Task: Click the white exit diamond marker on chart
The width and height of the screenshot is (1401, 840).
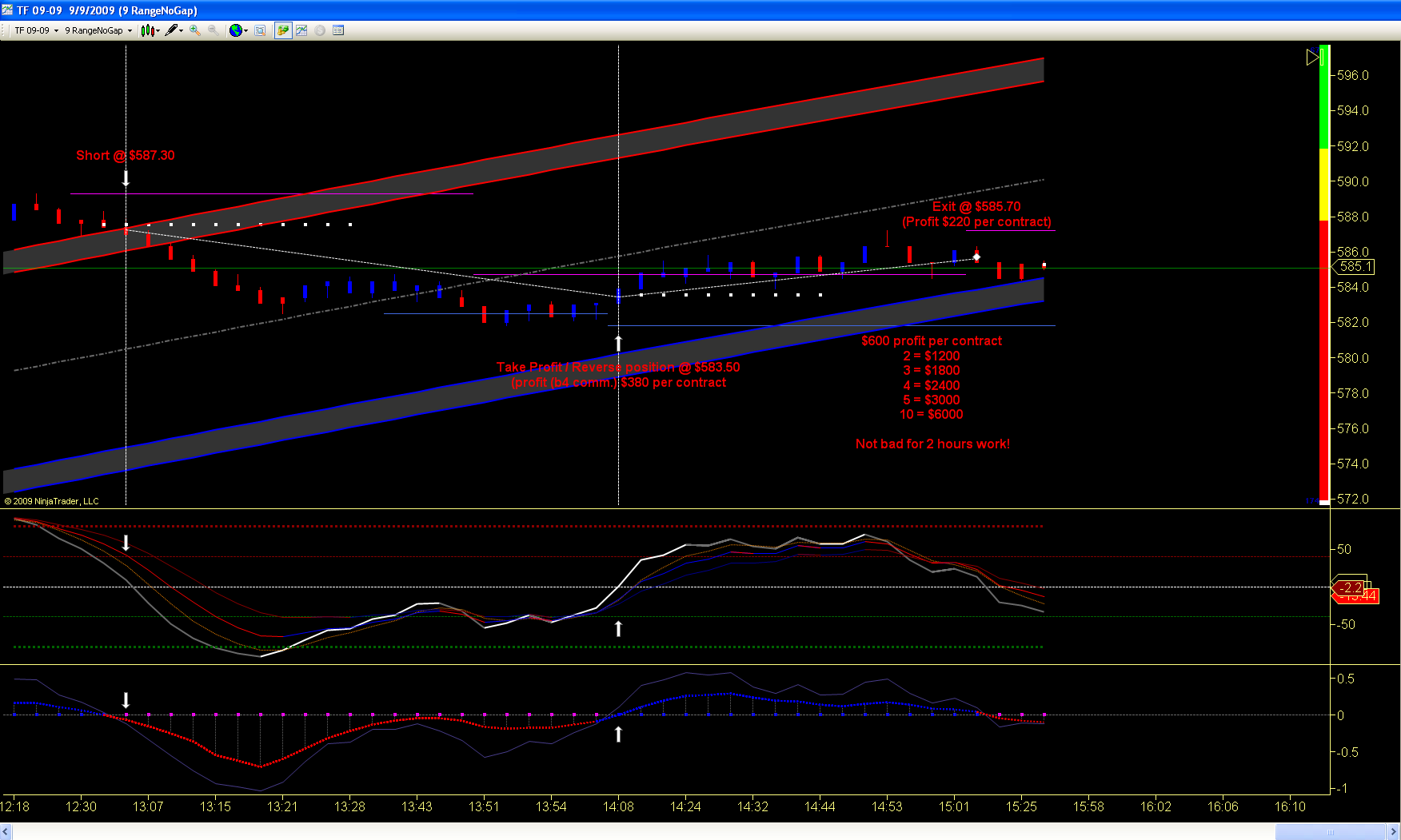Action: tap(976, 257)
